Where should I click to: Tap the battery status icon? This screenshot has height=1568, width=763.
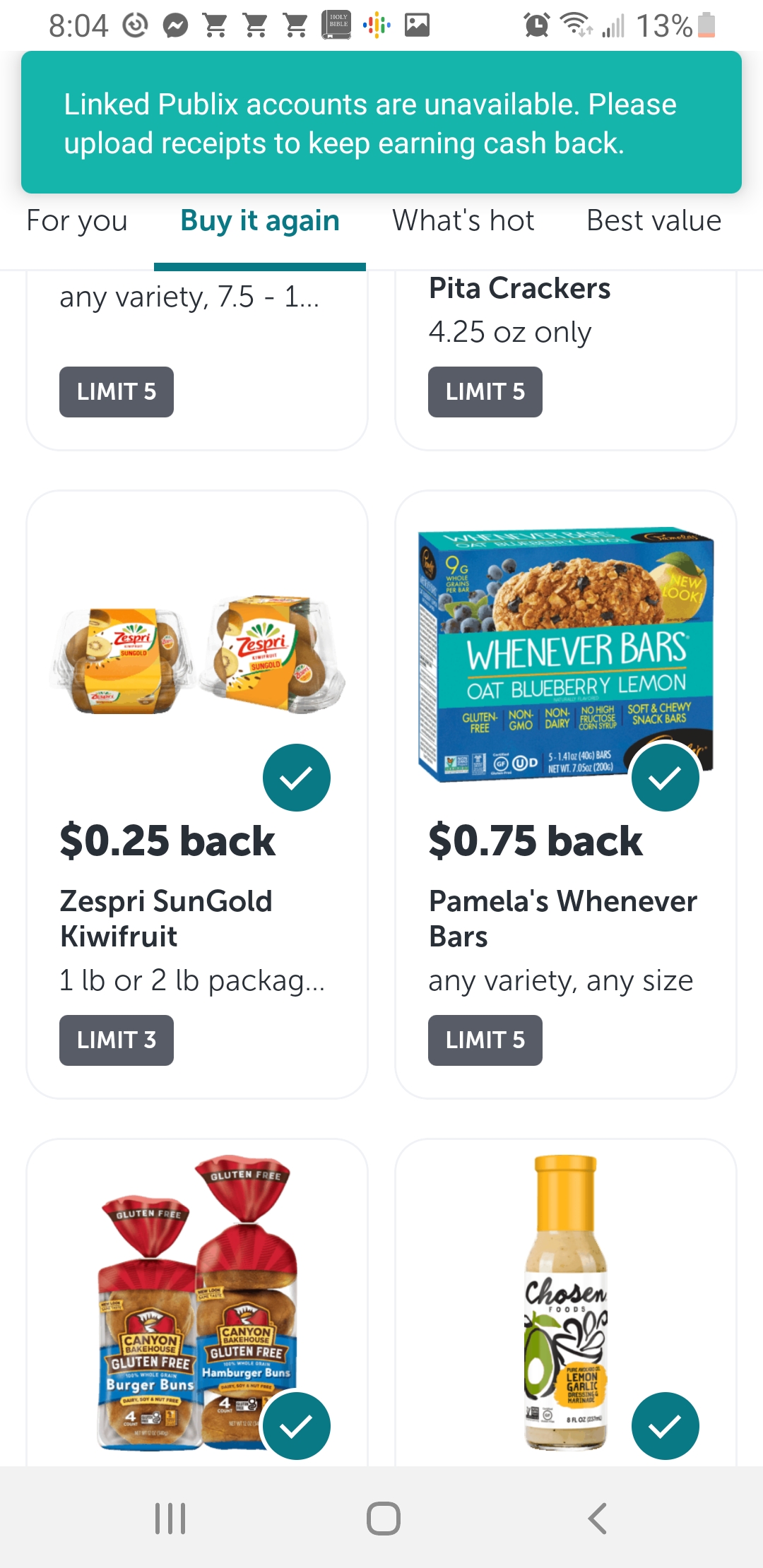[x=706, y=25]
